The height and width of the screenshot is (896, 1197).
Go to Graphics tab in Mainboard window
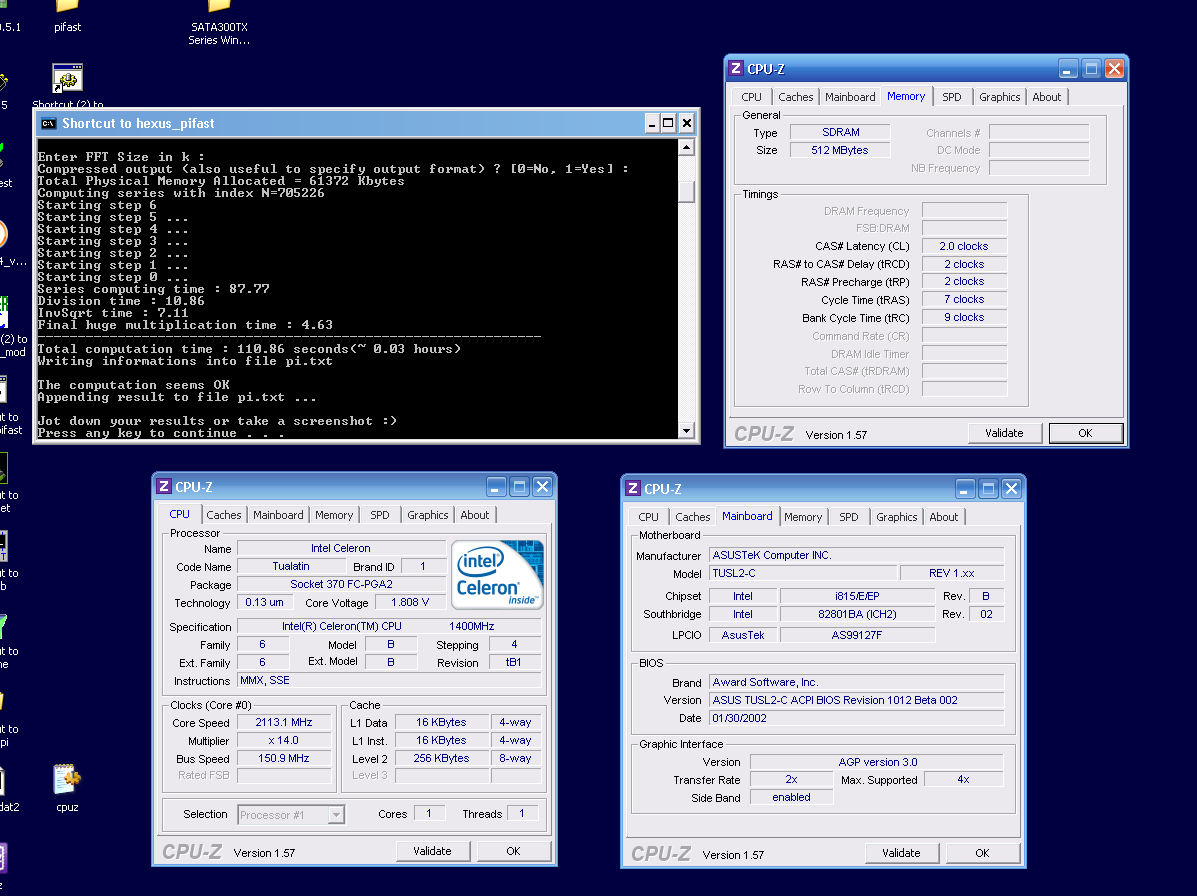click(x=896, y=517)
